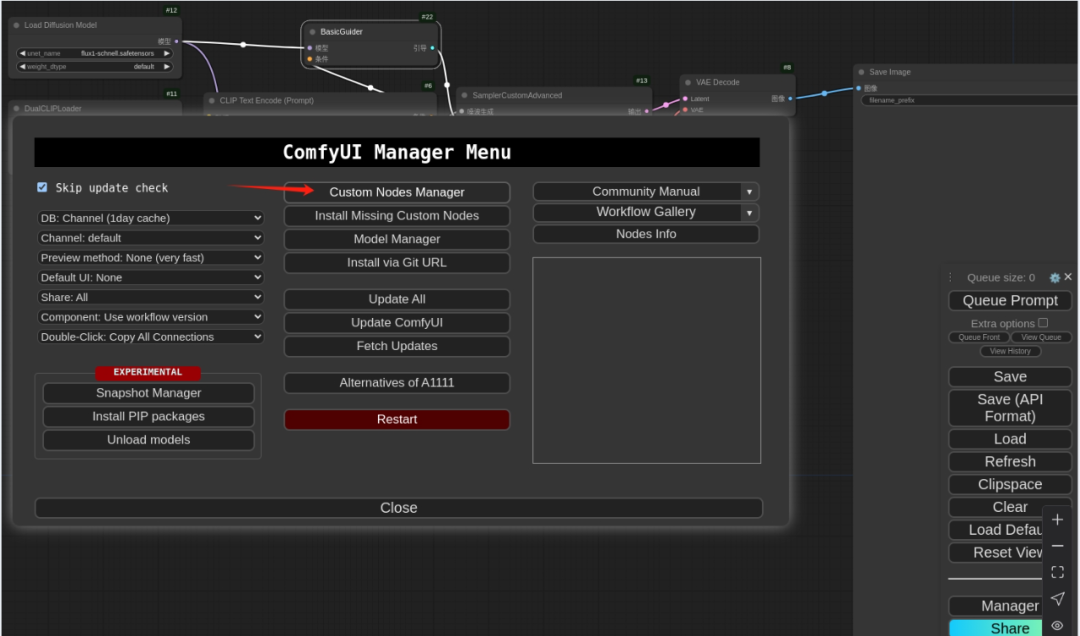Open the Preview method dropdown

coord(150,258)
